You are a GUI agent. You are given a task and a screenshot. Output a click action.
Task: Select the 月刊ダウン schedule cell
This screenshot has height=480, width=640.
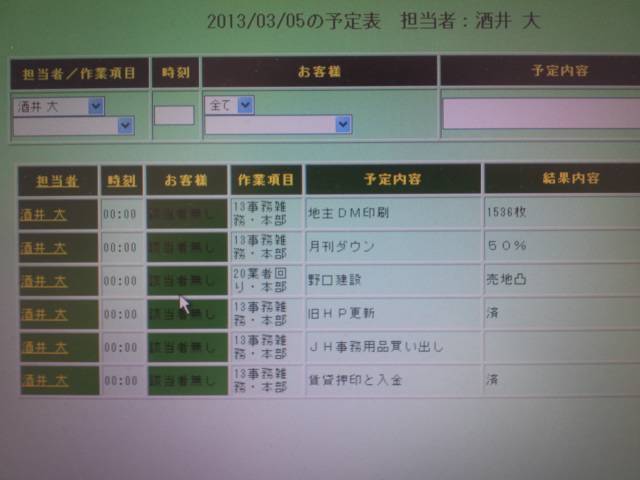click(x=393, y=246)
